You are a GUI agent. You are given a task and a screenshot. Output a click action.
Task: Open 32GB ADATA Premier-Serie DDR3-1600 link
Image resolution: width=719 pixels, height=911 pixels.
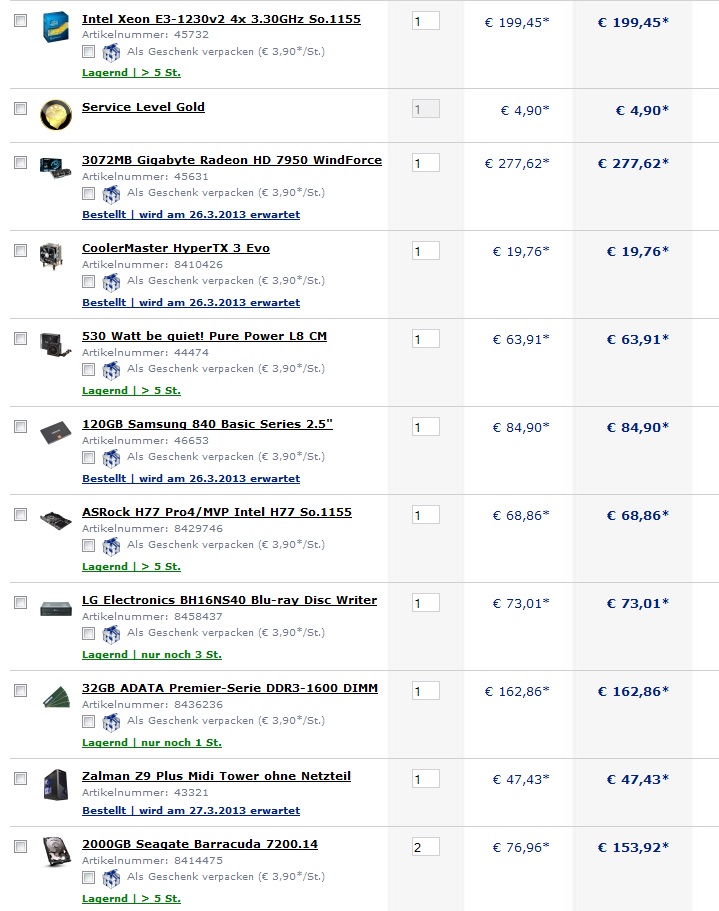230,688
